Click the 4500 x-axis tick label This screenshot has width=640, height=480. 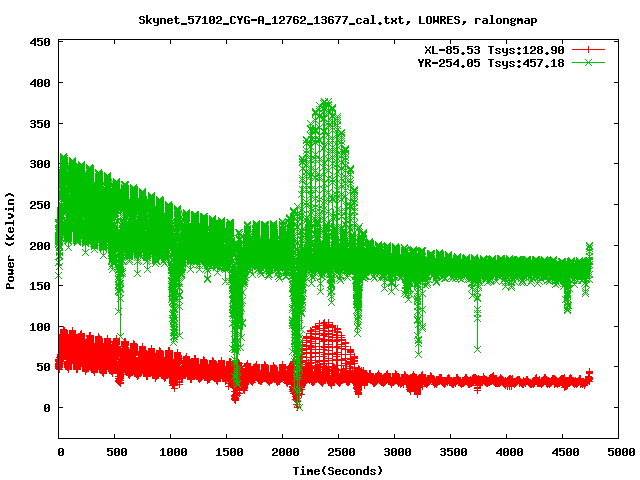coord(565,452)
